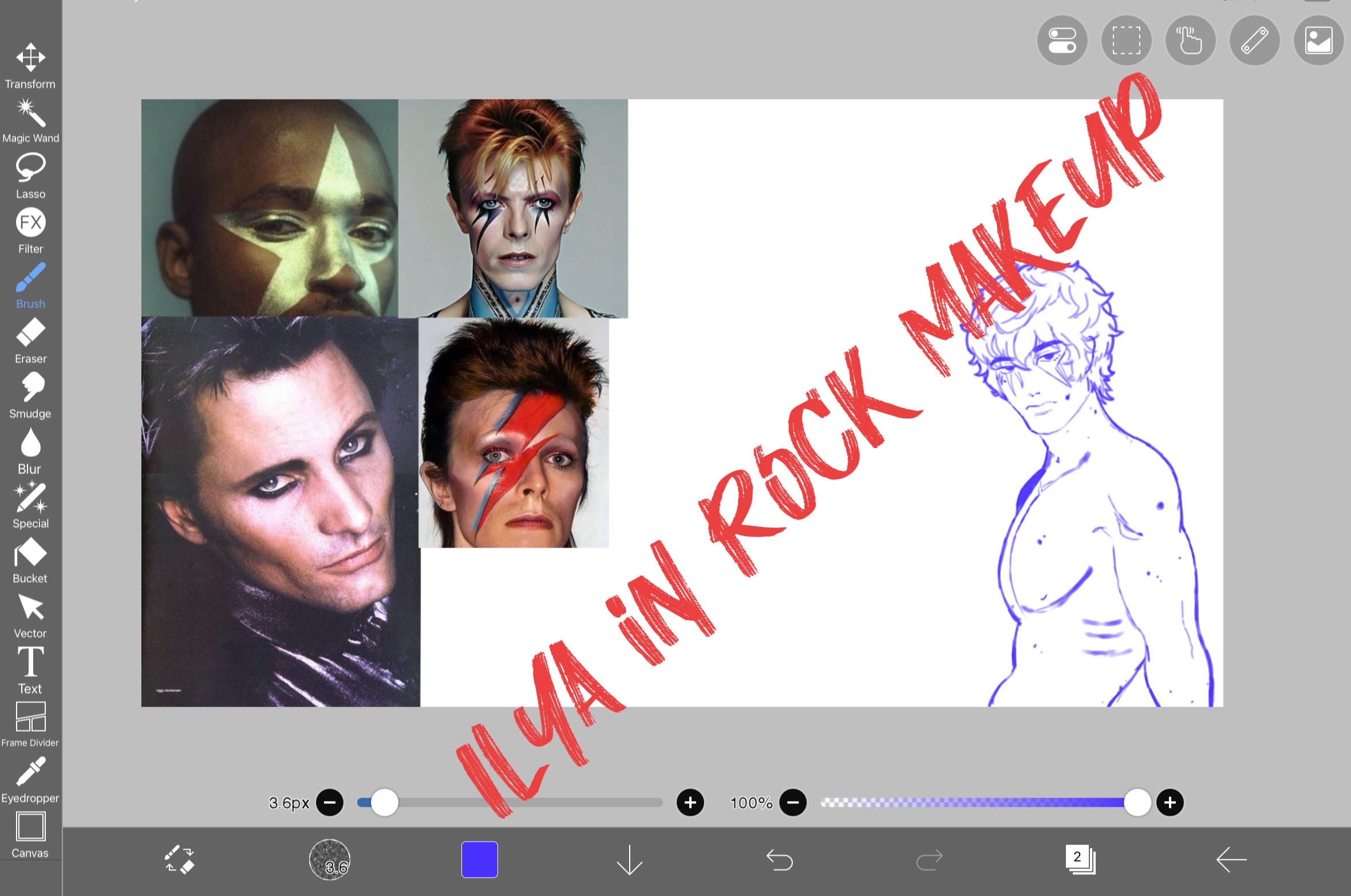Toggle the stabilizer settings switch icon
The width and height of the screenshot is (1351, 896).
coord(1062,41)
